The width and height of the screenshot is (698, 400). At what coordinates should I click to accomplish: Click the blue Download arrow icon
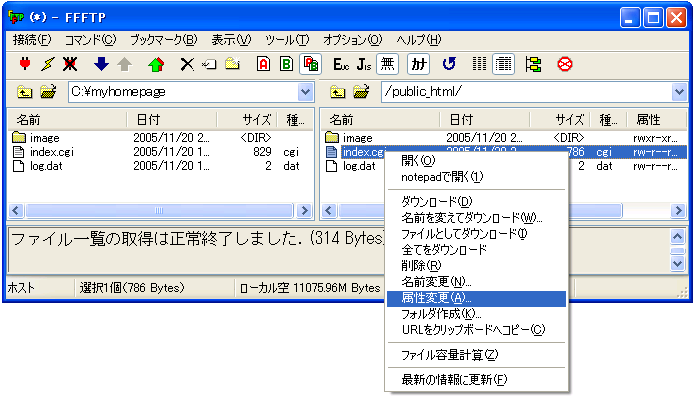point(101,64)
